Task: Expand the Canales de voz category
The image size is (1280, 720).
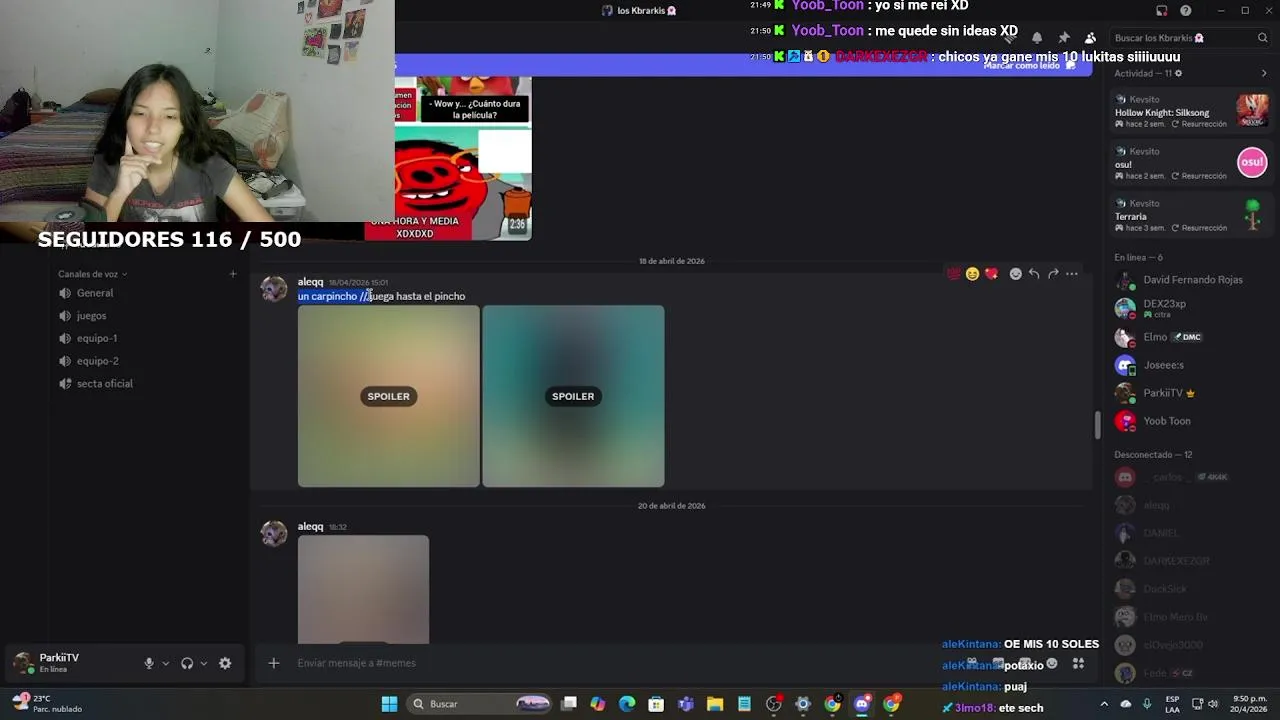Action: click(92, 274)
